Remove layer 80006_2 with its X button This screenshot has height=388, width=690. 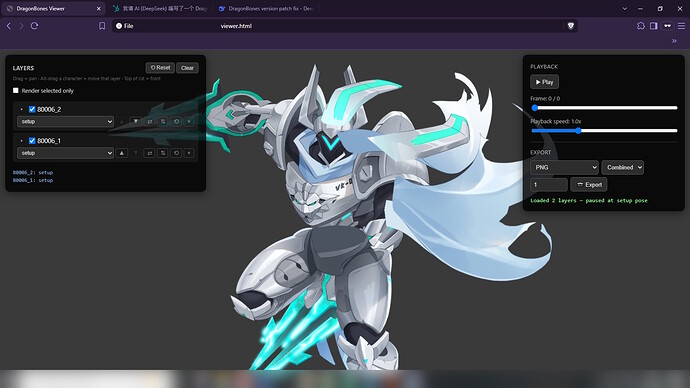point(189,121)
